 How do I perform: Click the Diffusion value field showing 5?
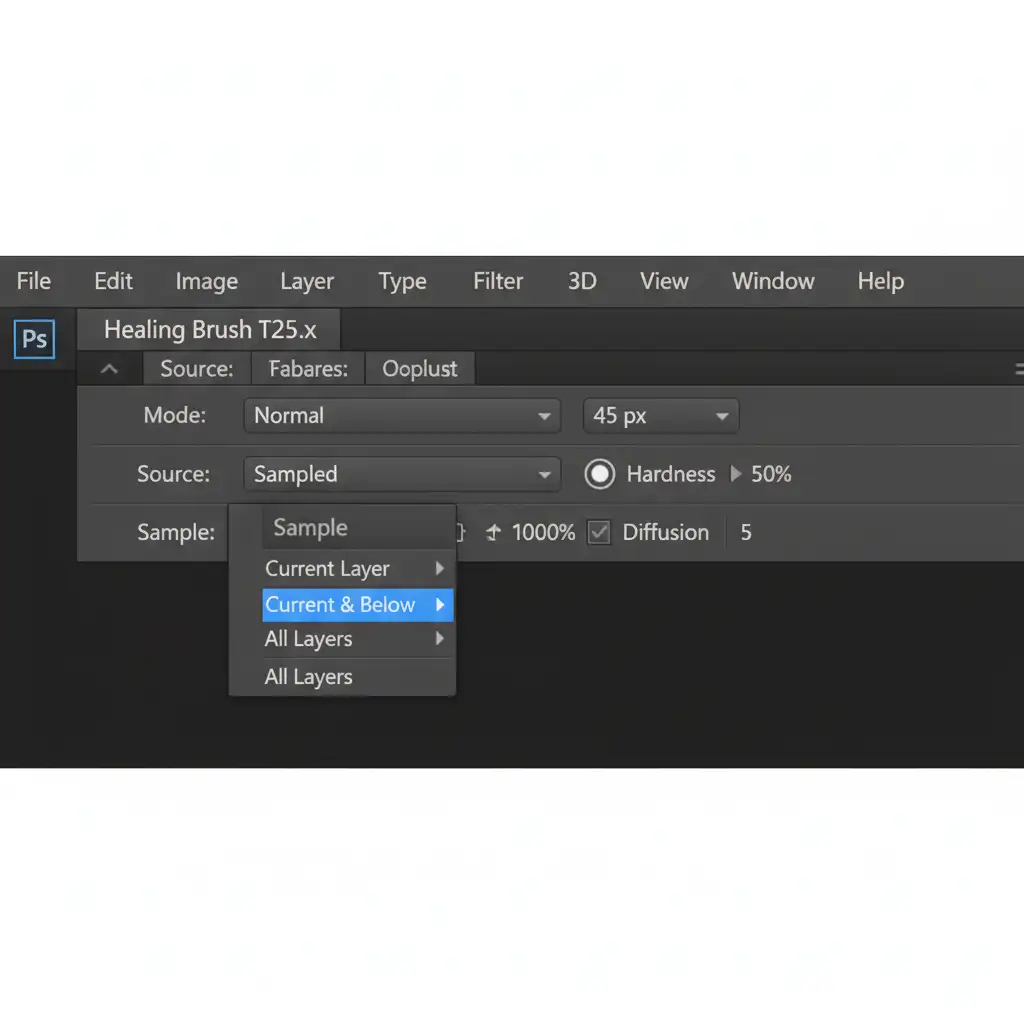746,533
